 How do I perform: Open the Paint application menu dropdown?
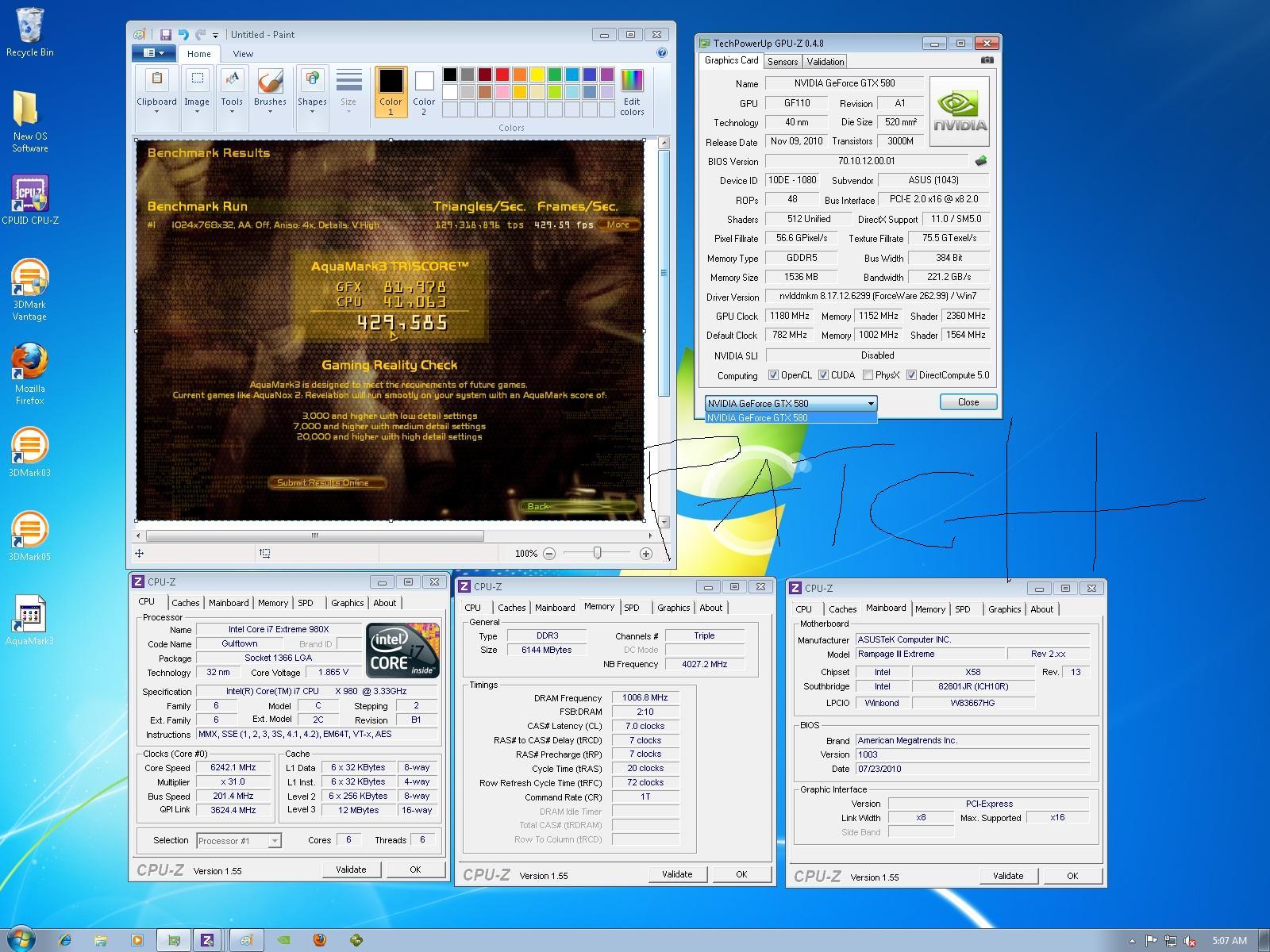(153, 53)
